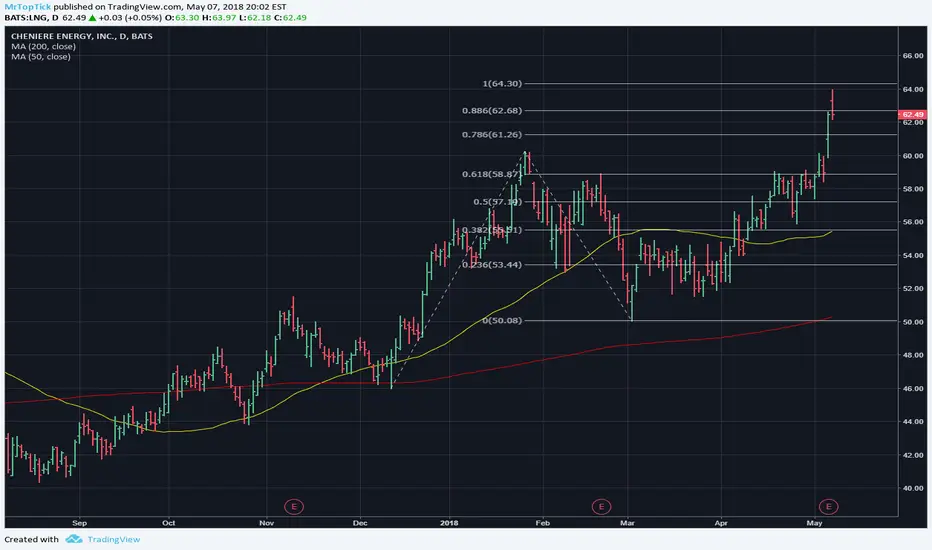Click the 2018 label on time axis
The image size is (932, 550).
click(449, 523)
